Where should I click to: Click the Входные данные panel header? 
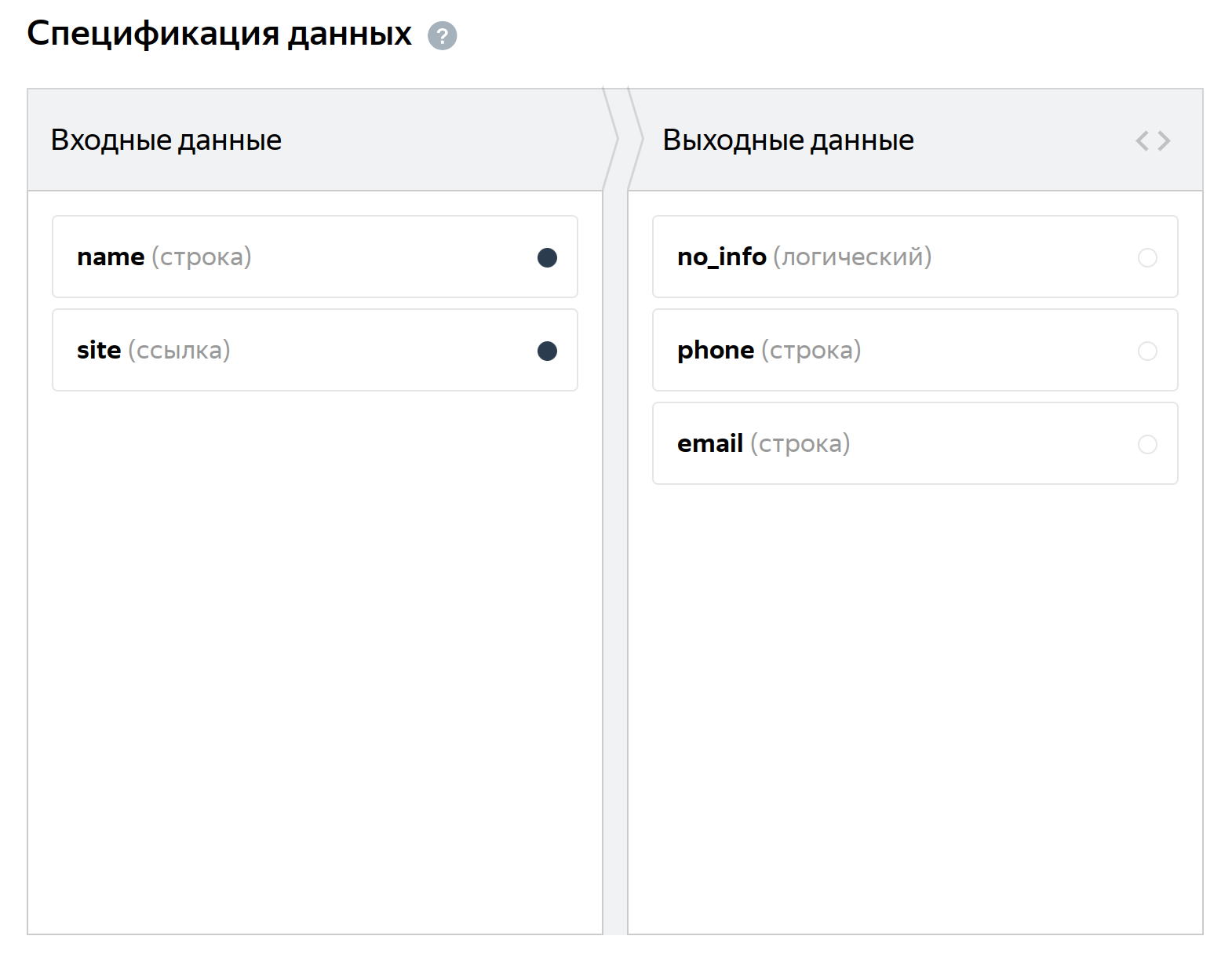[166, 140]
